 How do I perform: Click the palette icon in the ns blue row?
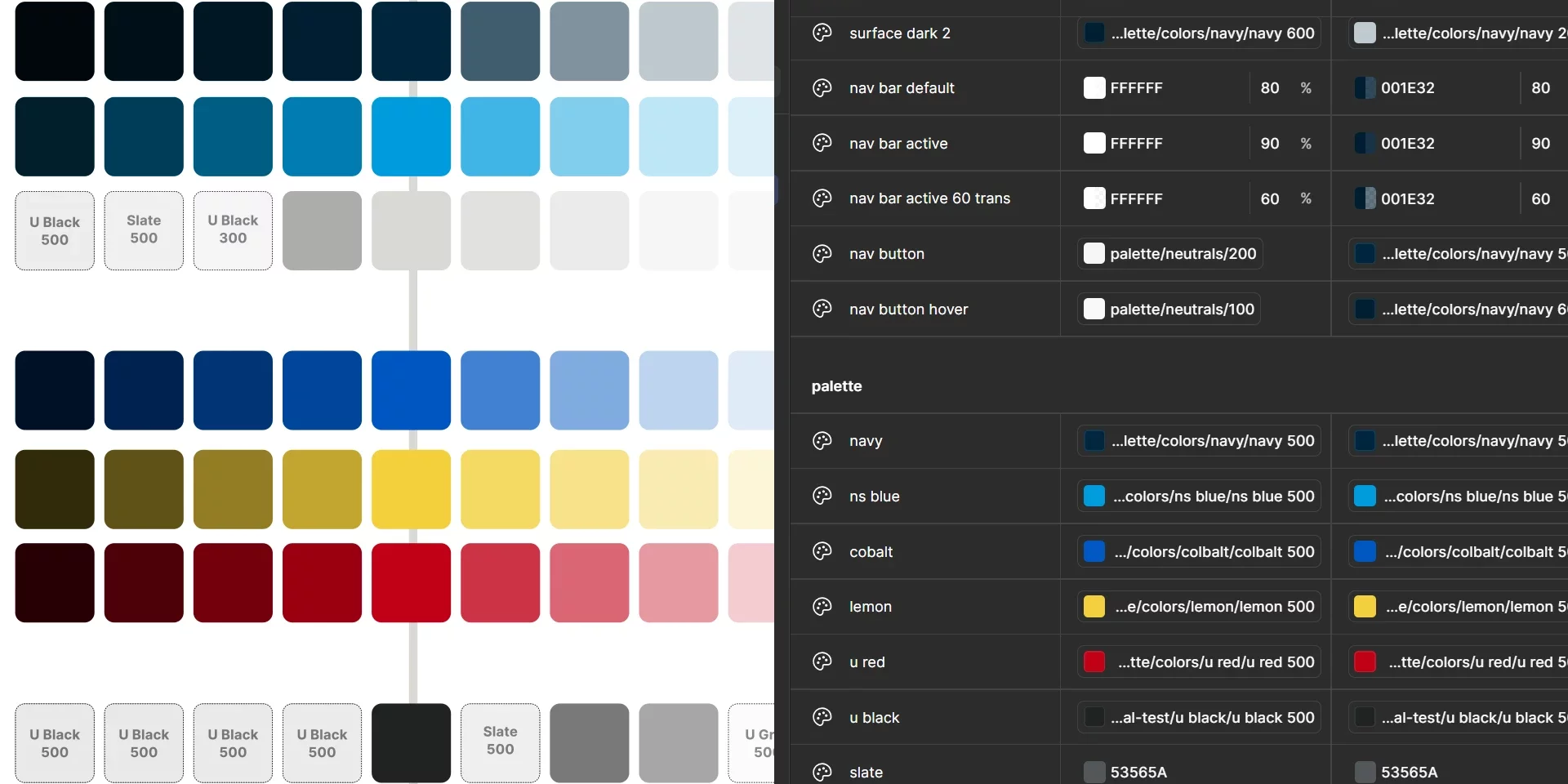pos(822,496)
